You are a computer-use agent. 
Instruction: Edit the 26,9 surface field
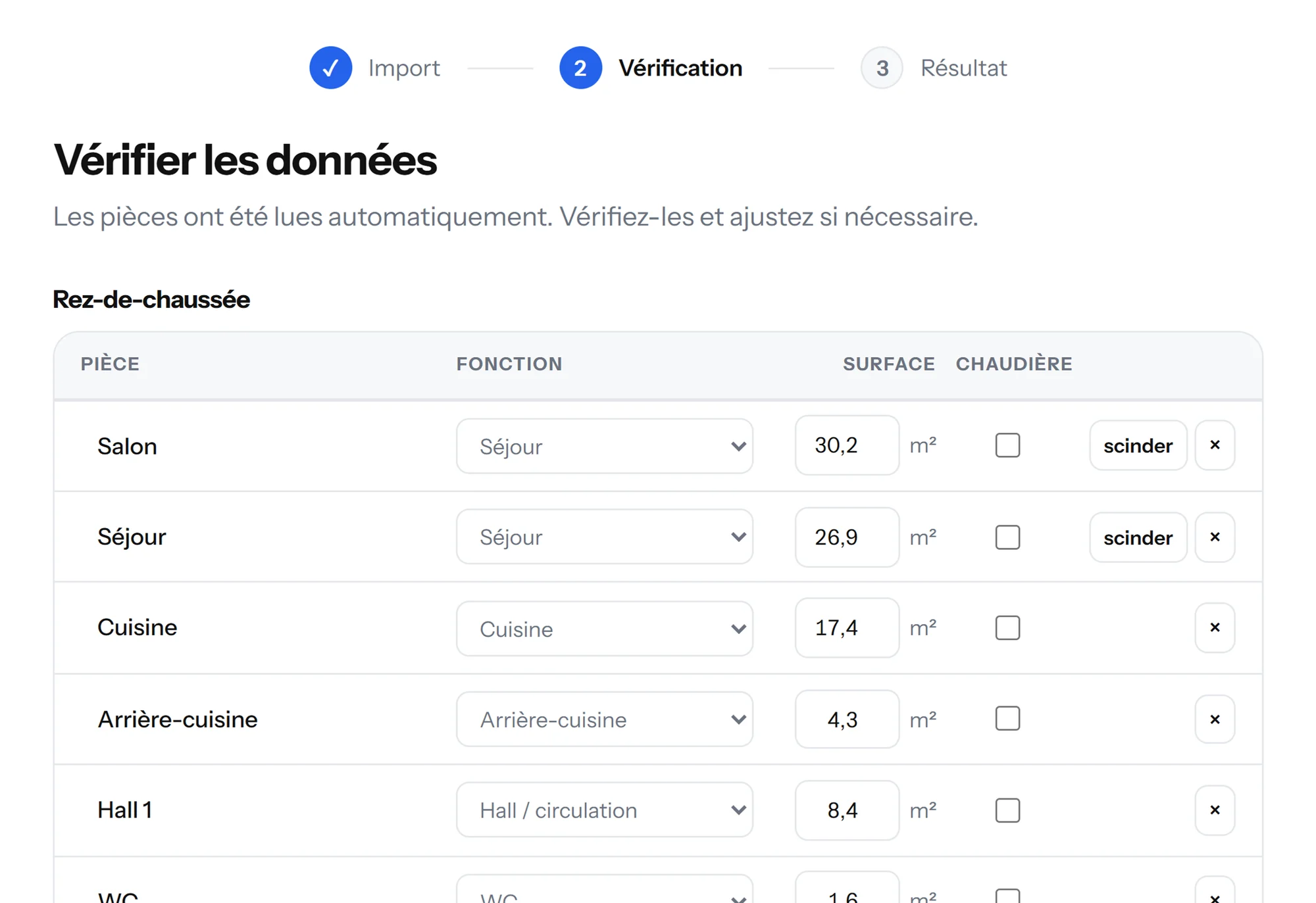click(847, 537)
